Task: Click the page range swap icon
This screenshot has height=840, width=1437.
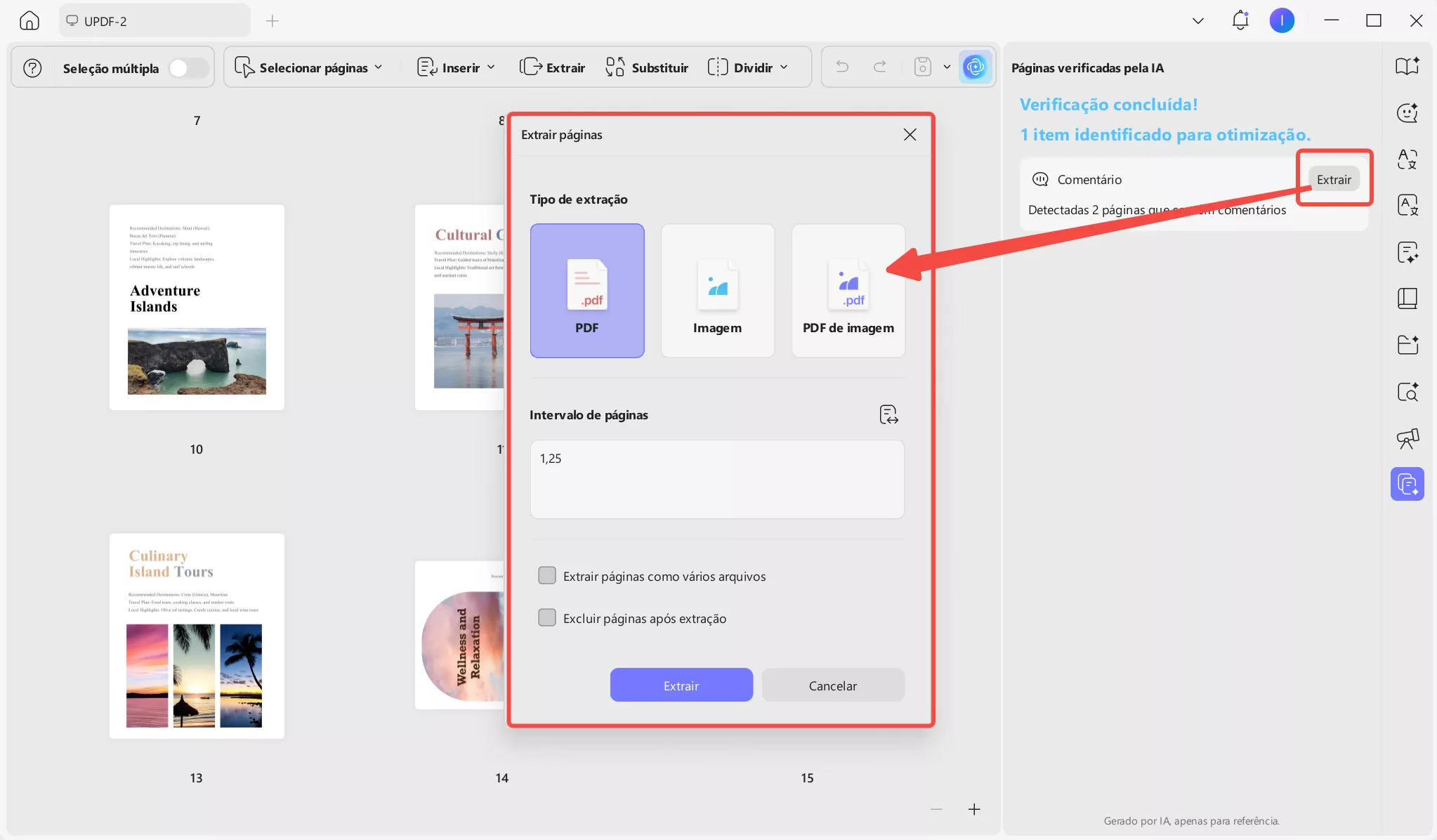Action: point(888,414)
